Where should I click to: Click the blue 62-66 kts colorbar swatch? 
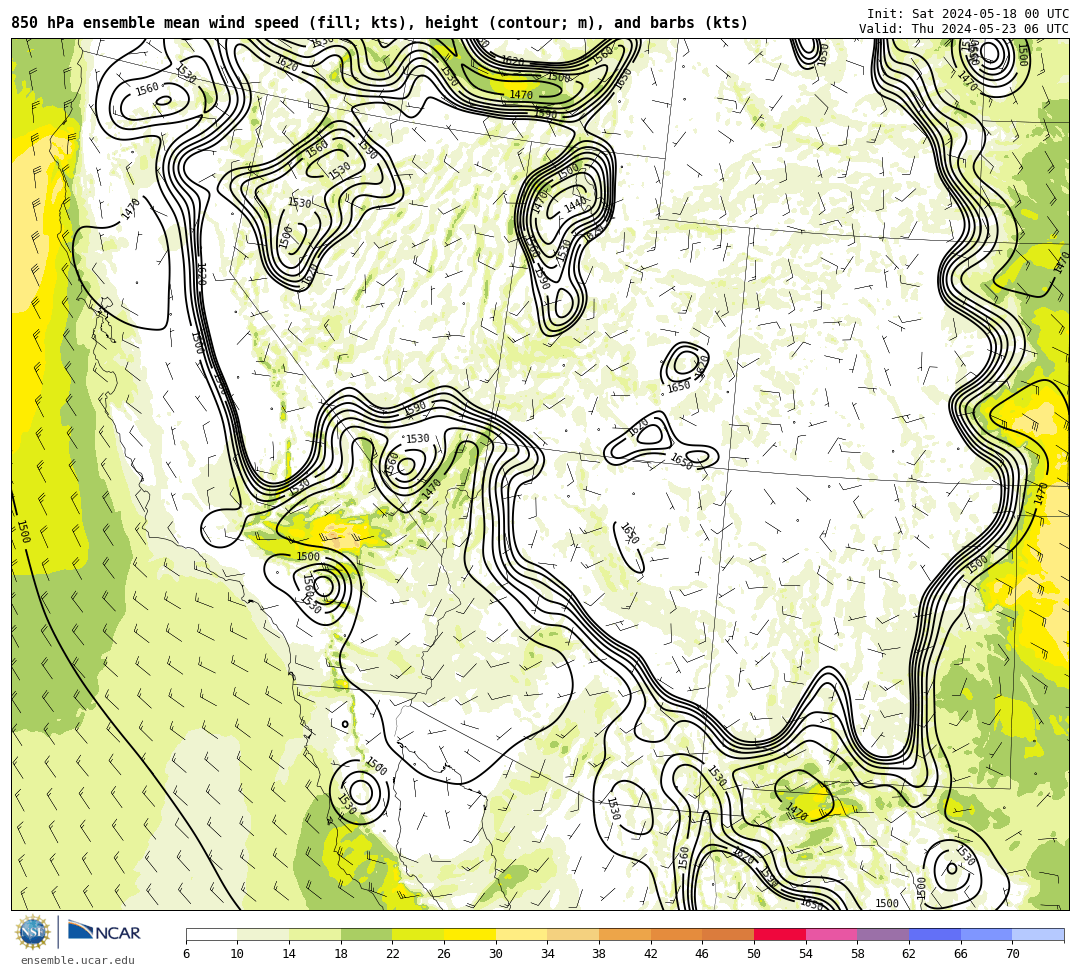coord(935,934)
